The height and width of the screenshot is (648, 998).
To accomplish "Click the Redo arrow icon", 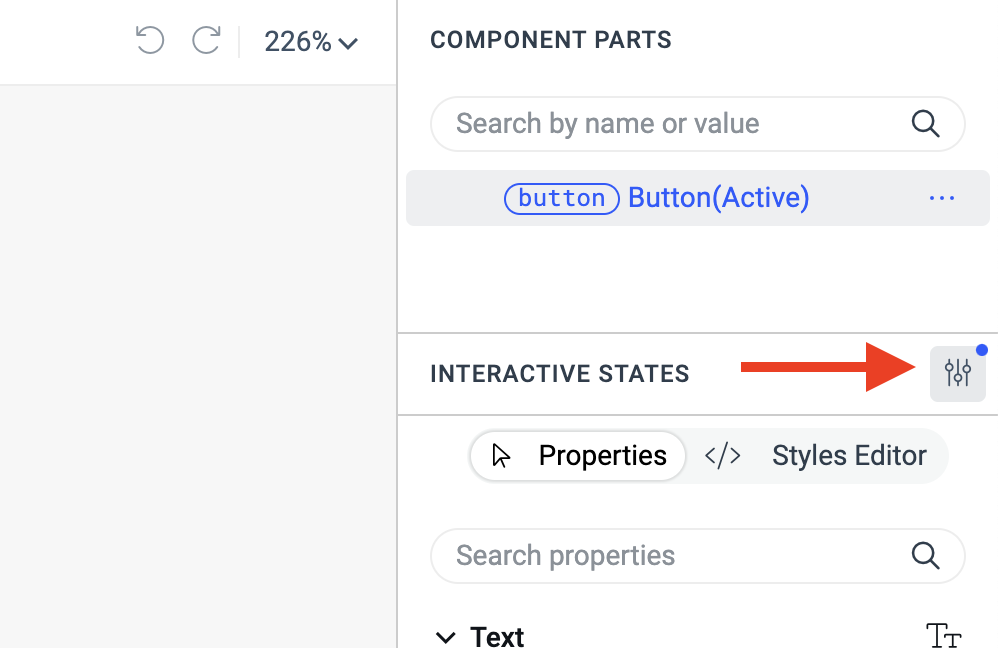I will click(206, 41).
